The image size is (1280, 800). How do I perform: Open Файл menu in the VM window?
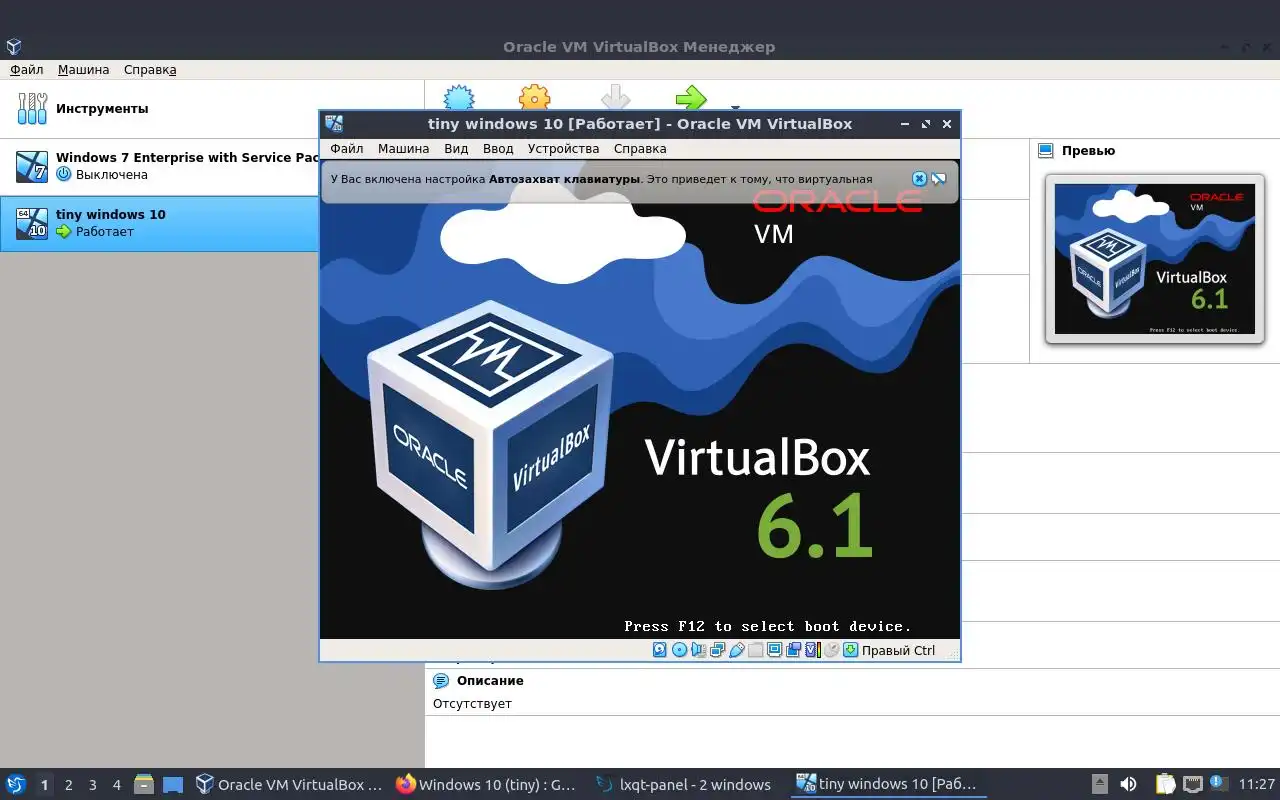click(347, 148)
